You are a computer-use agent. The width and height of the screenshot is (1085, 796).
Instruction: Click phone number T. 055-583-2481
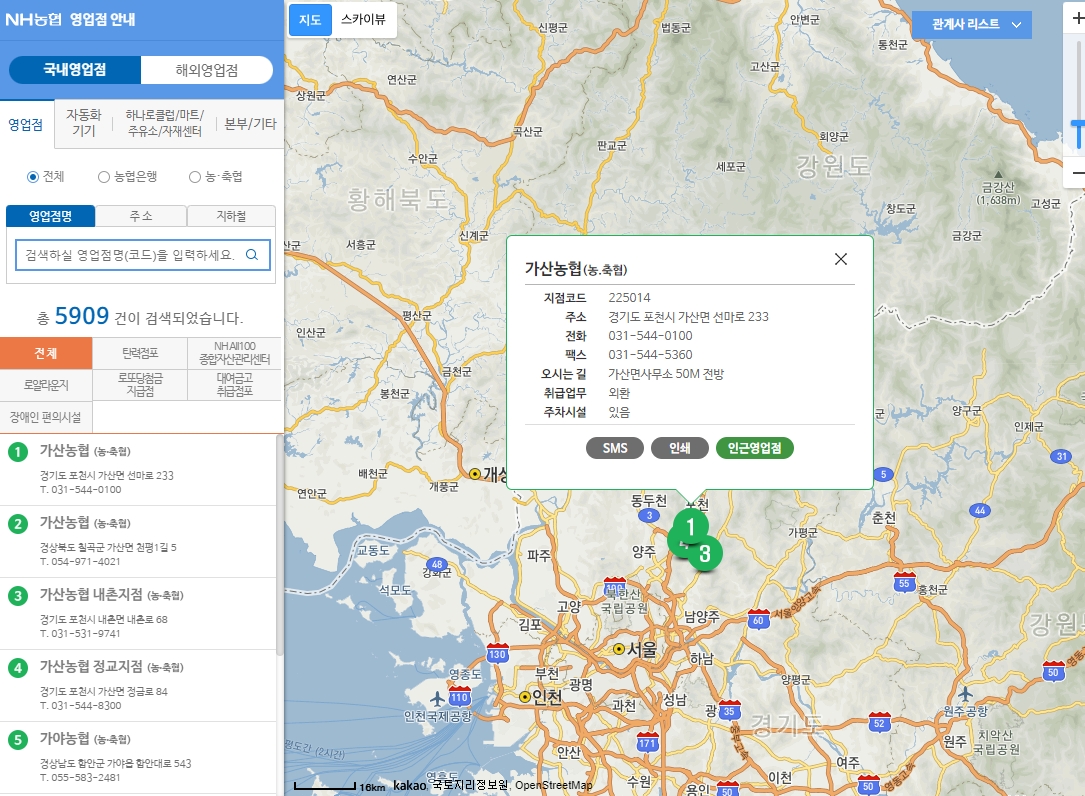(80, 777)
